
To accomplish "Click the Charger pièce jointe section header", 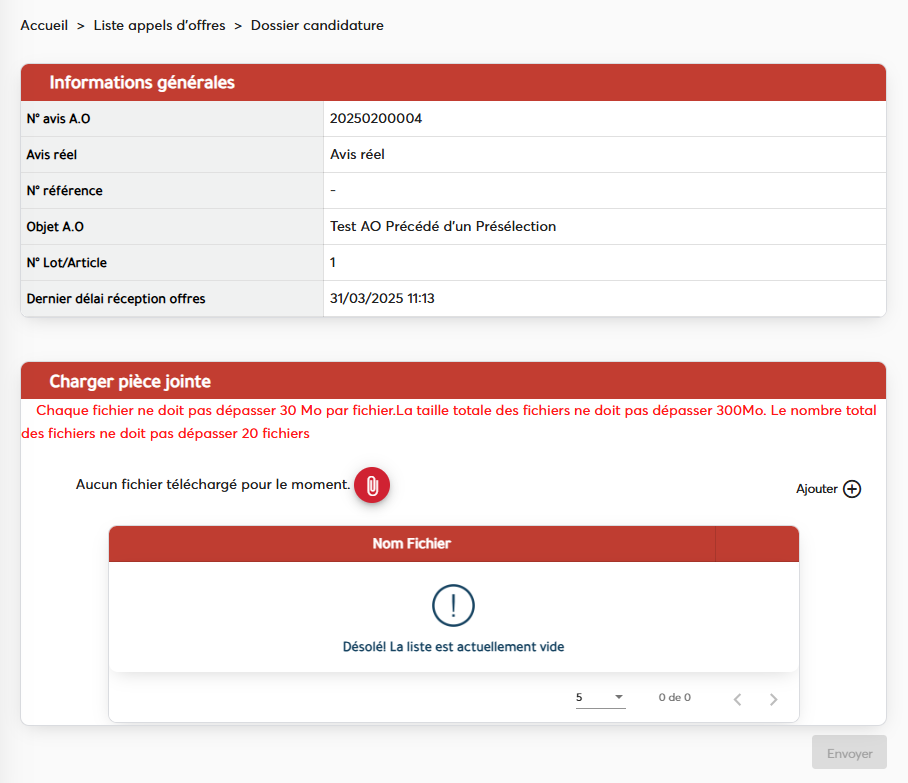I will click(130, 382).
